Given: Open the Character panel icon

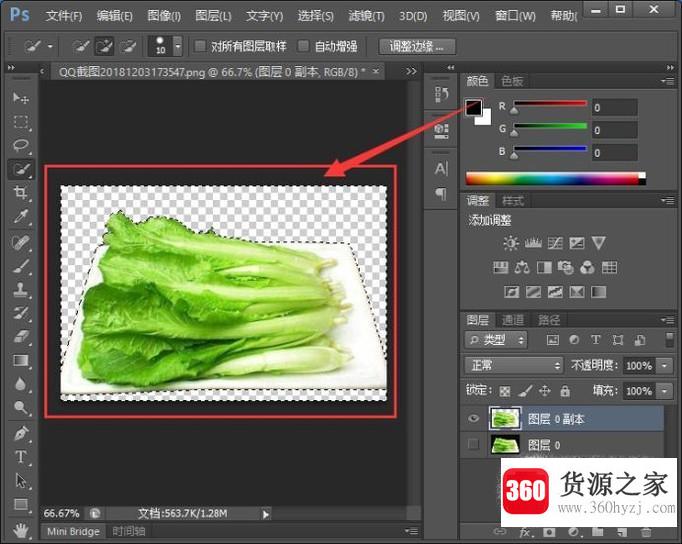Looking at the screenshot, I should [441, 169].
